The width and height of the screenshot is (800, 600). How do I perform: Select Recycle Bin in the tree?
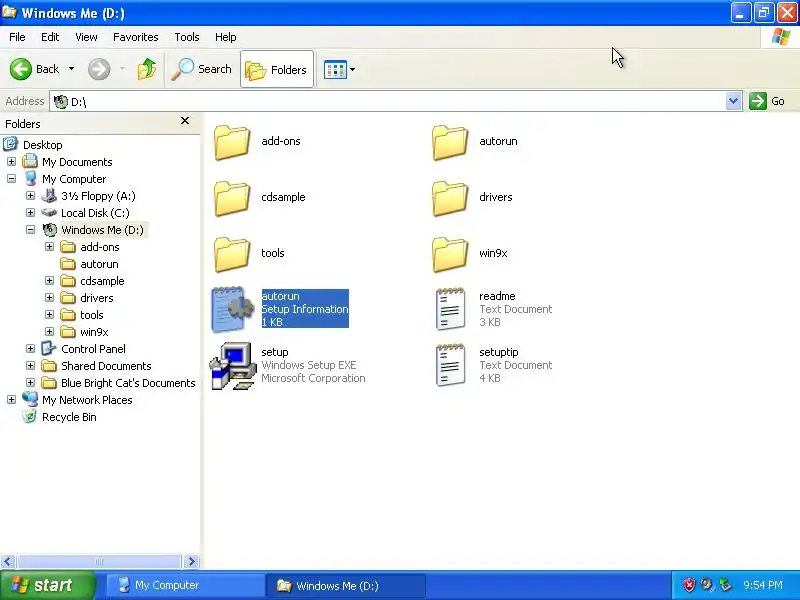coord(69,417)
